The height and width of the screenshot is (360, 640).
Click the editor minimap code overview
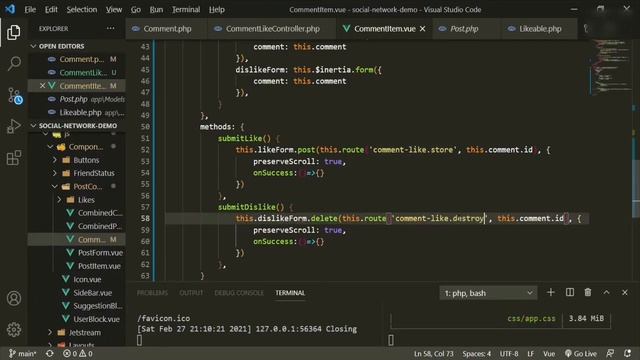tap(611, 67)
